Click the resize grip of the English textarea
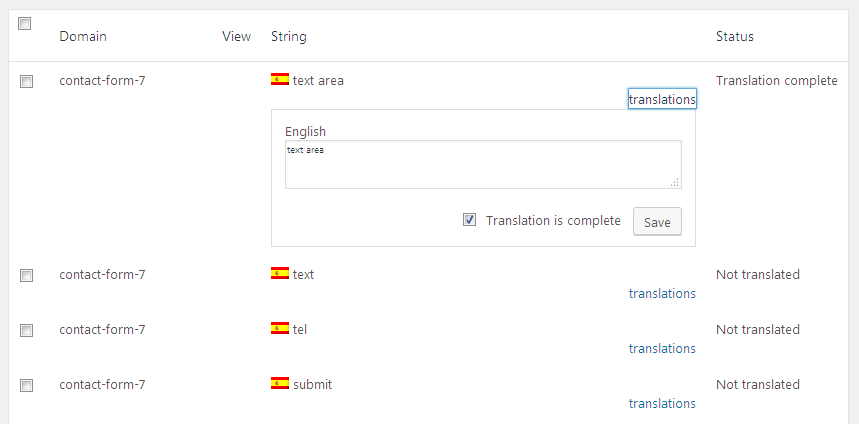 pos(675,183)
